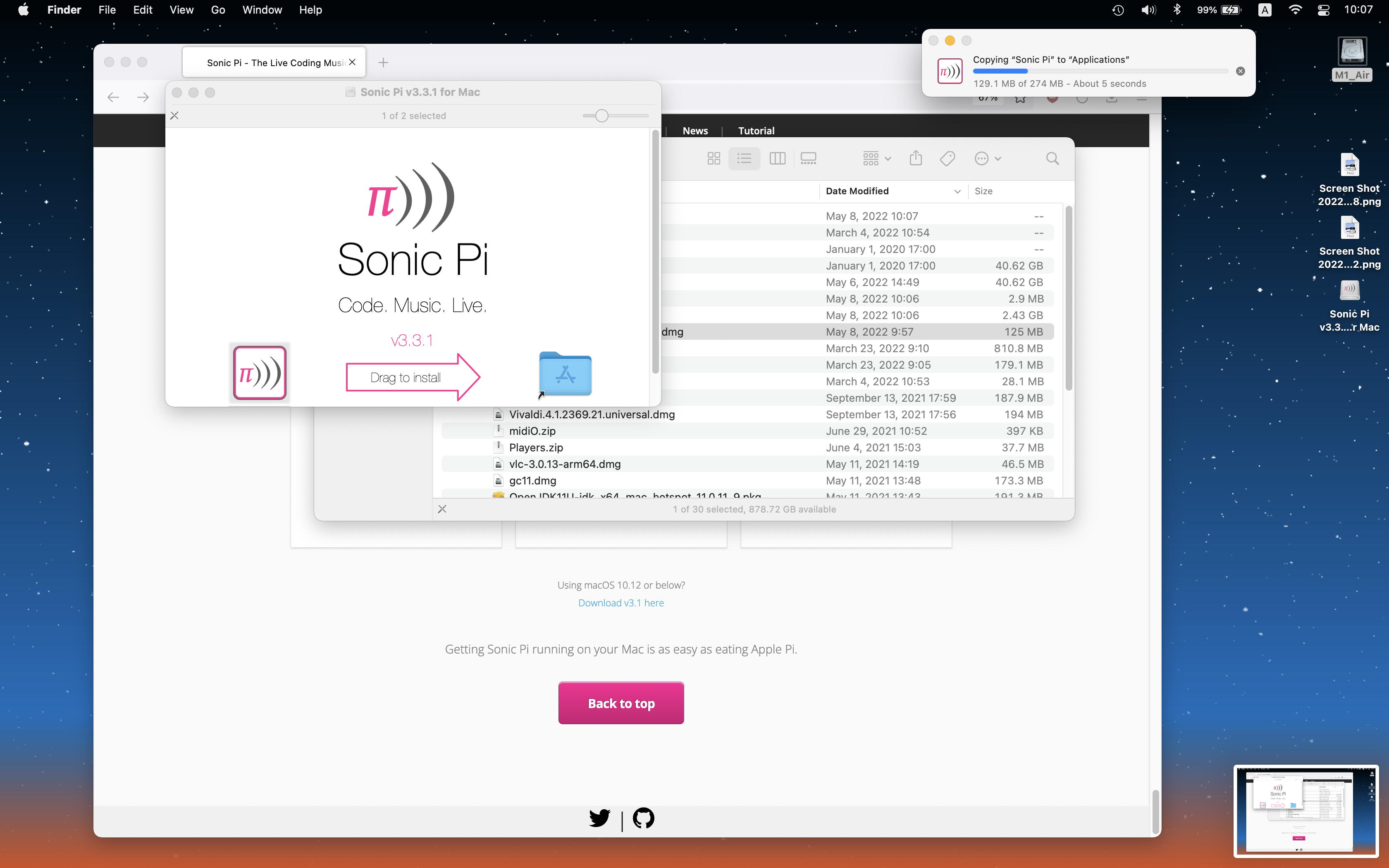Screen dimensions: 1389x868
Task: Click the Applications folder shortcut icon
Action: (565, 374)
